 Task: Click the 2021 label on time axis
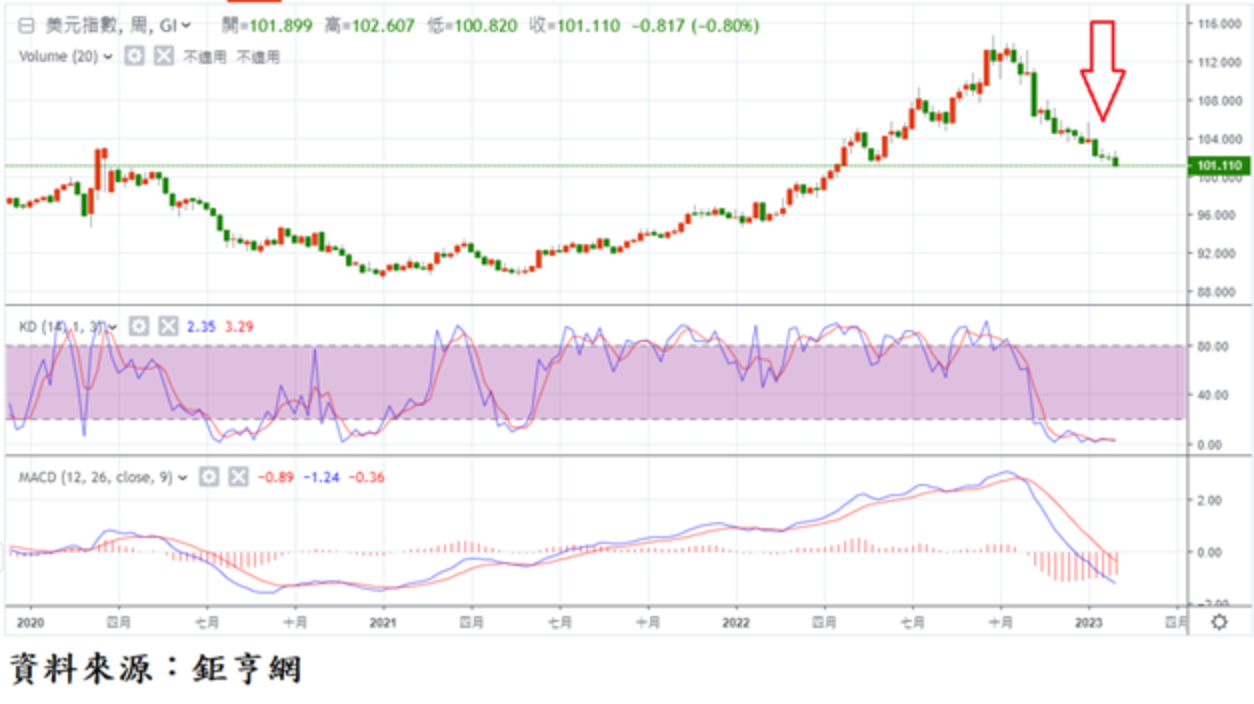384,622
